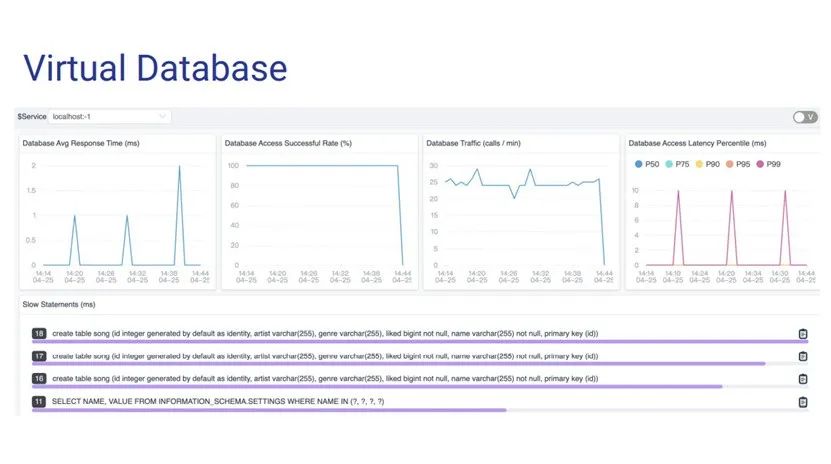This screenshot has height=464, width=831.
Task: Click the badge showing 18 ms
Action: click(39, 334)
